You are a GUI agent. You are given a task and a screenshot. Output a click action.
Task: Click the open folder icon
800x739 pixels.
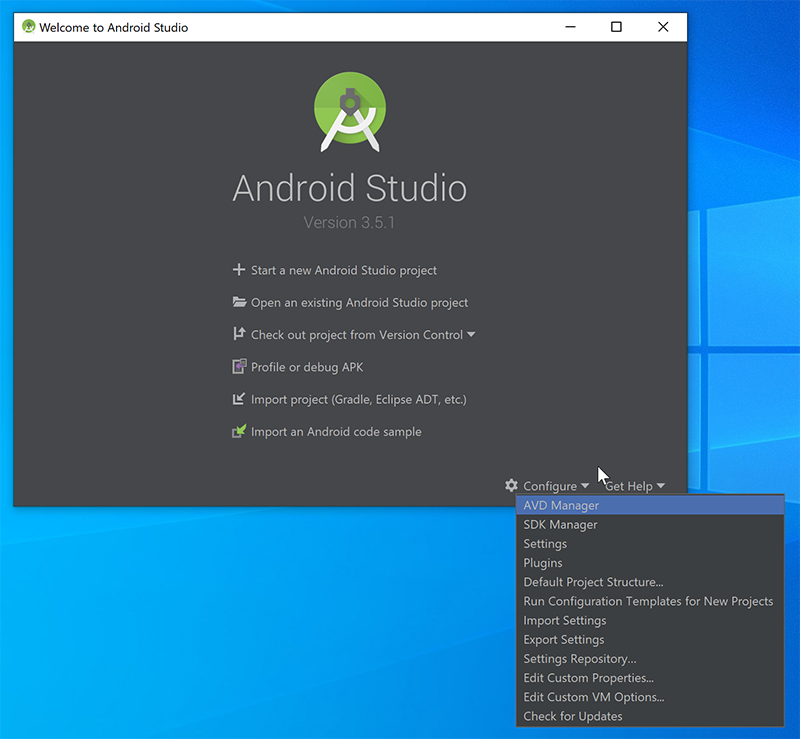click(x=239, y=302)
